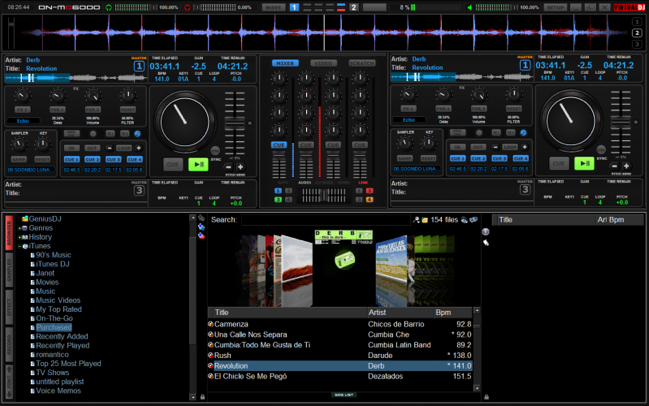This screenshot has width=649, height=406.
Task: Click the person search icon right of Search field
Action: (416, 220)
